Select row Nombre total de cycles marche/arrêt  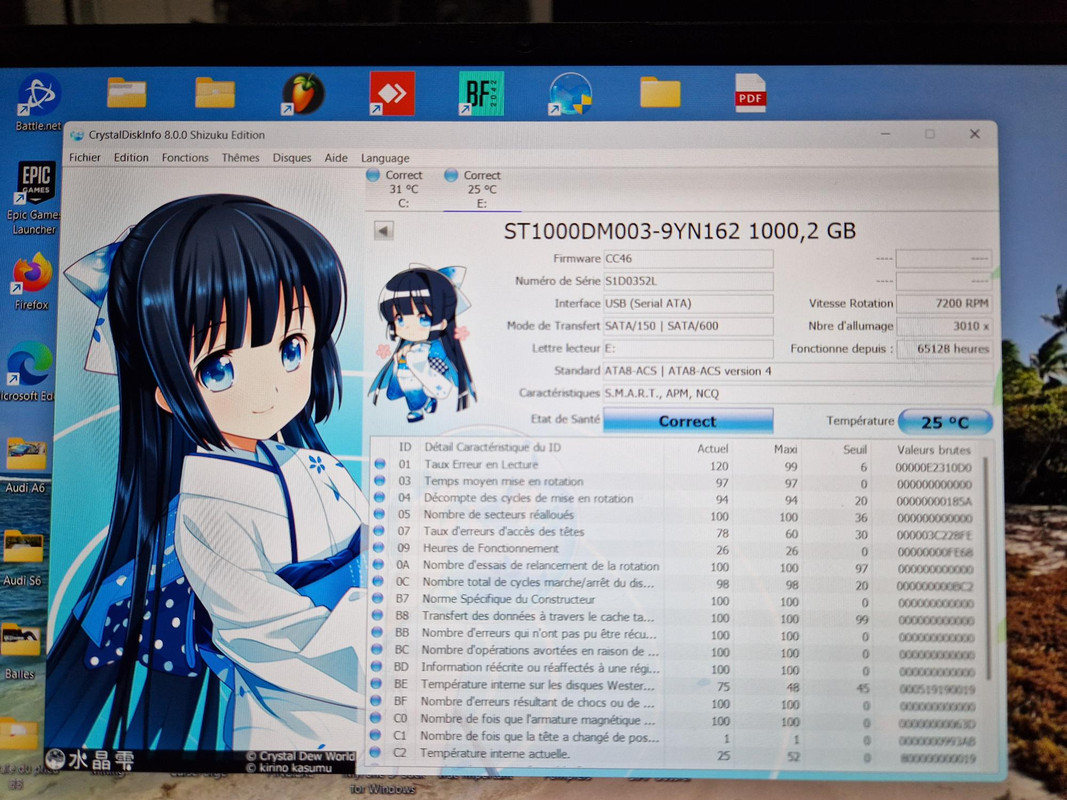(676, 583)
